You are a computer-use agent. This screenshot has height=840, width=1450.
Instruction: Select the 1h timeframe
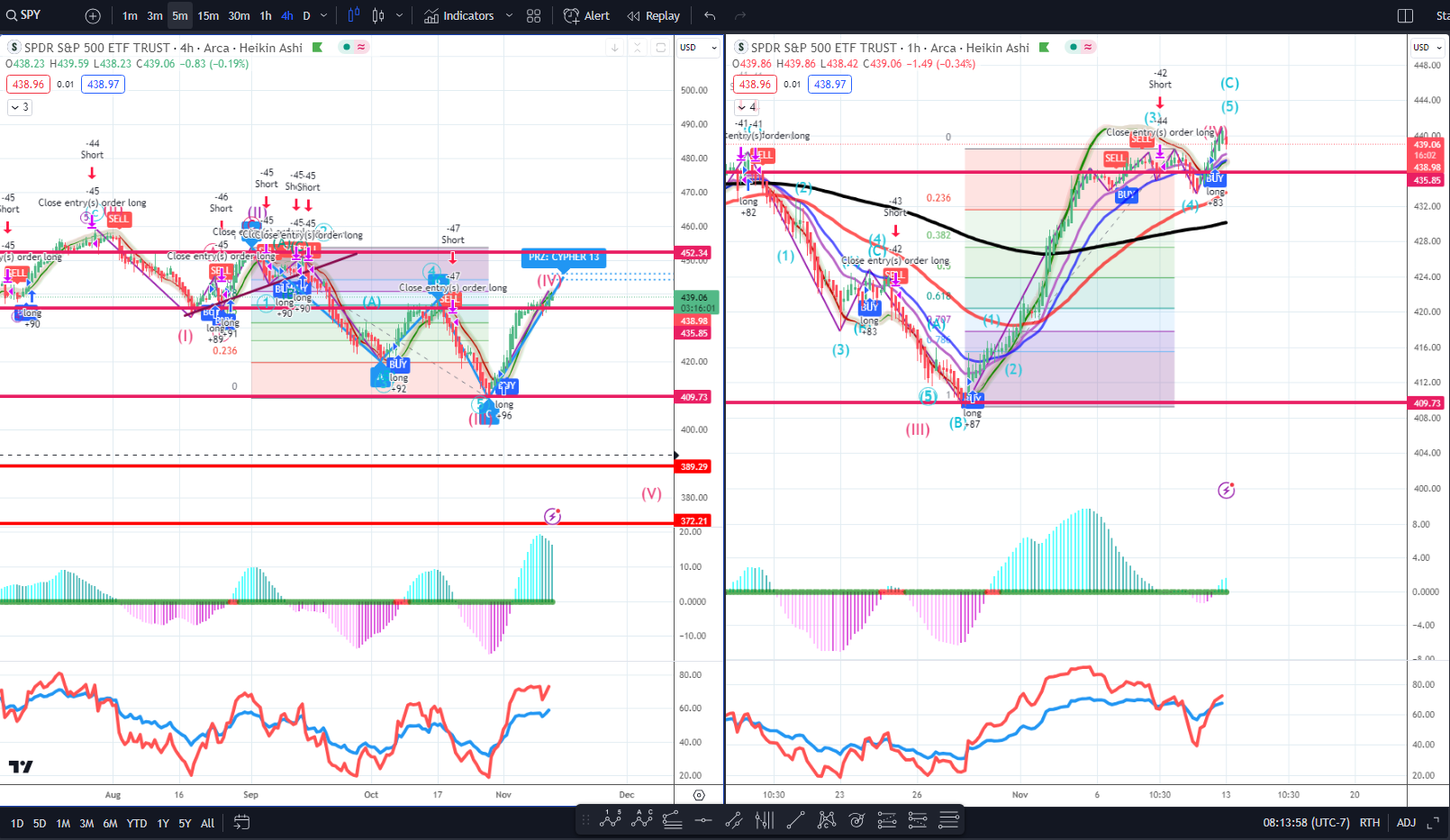pos(266,16)
